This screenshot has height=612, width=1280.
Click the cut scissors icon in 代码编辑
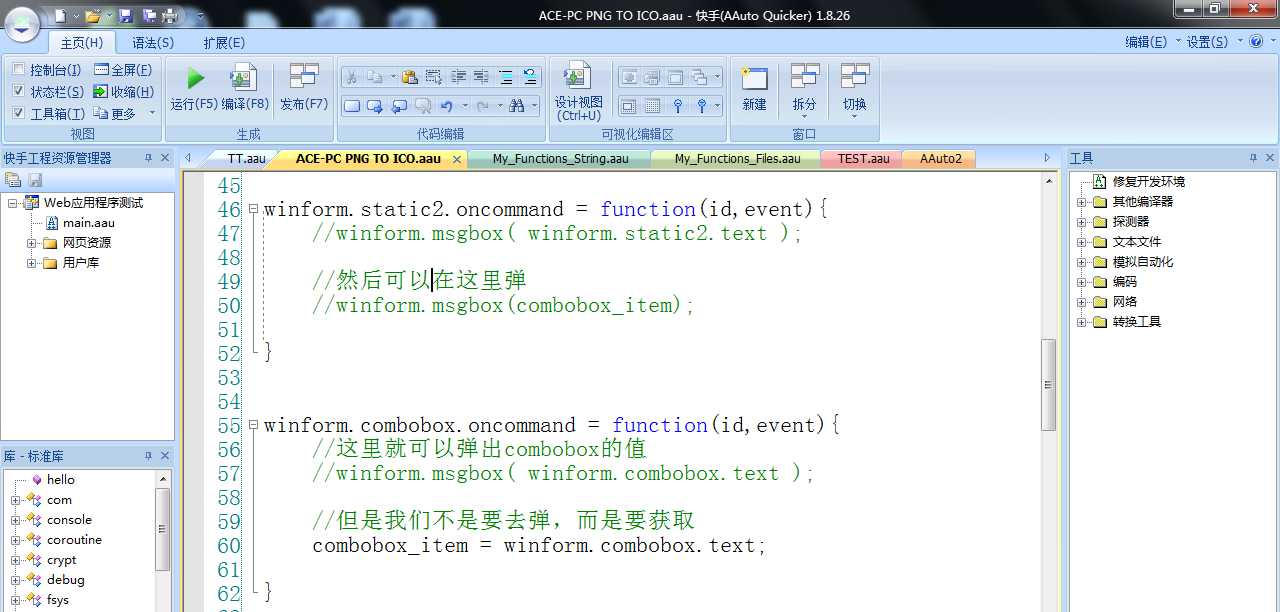point(351,77)
